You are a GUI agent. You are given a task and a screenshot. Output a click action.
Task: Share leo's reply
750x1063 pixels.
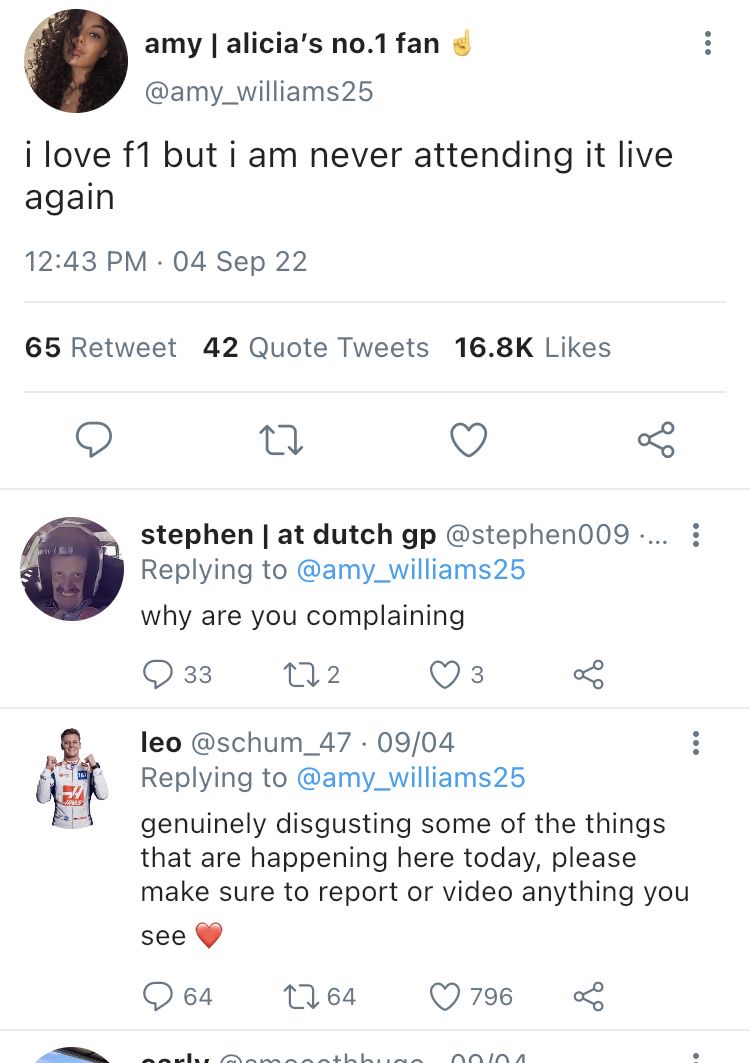click(x=588, y=996)
